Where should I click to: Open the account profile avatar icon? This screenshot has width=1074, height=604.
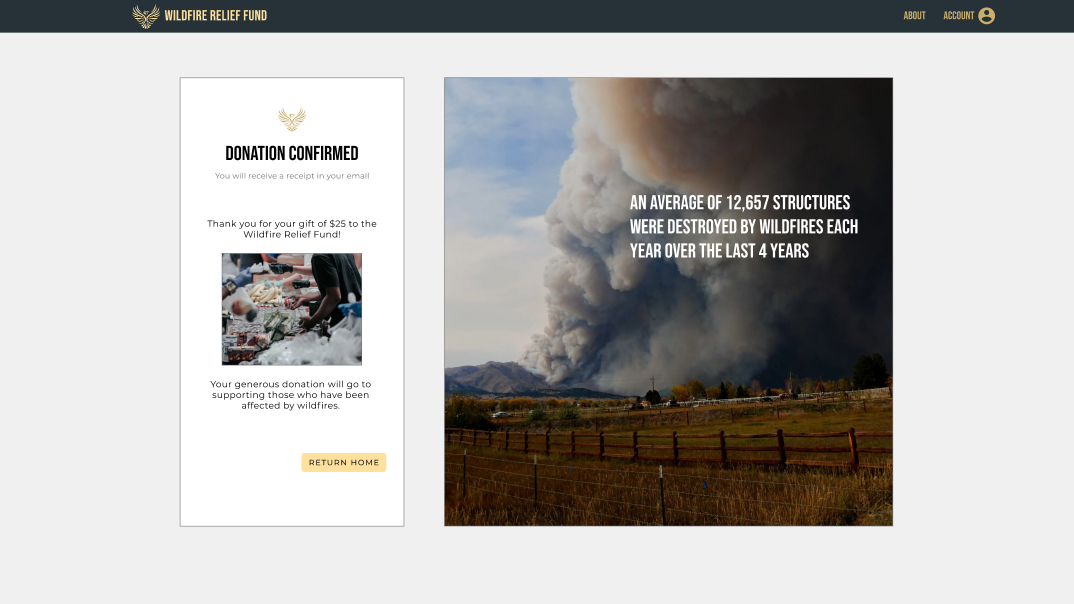[986, 16]
